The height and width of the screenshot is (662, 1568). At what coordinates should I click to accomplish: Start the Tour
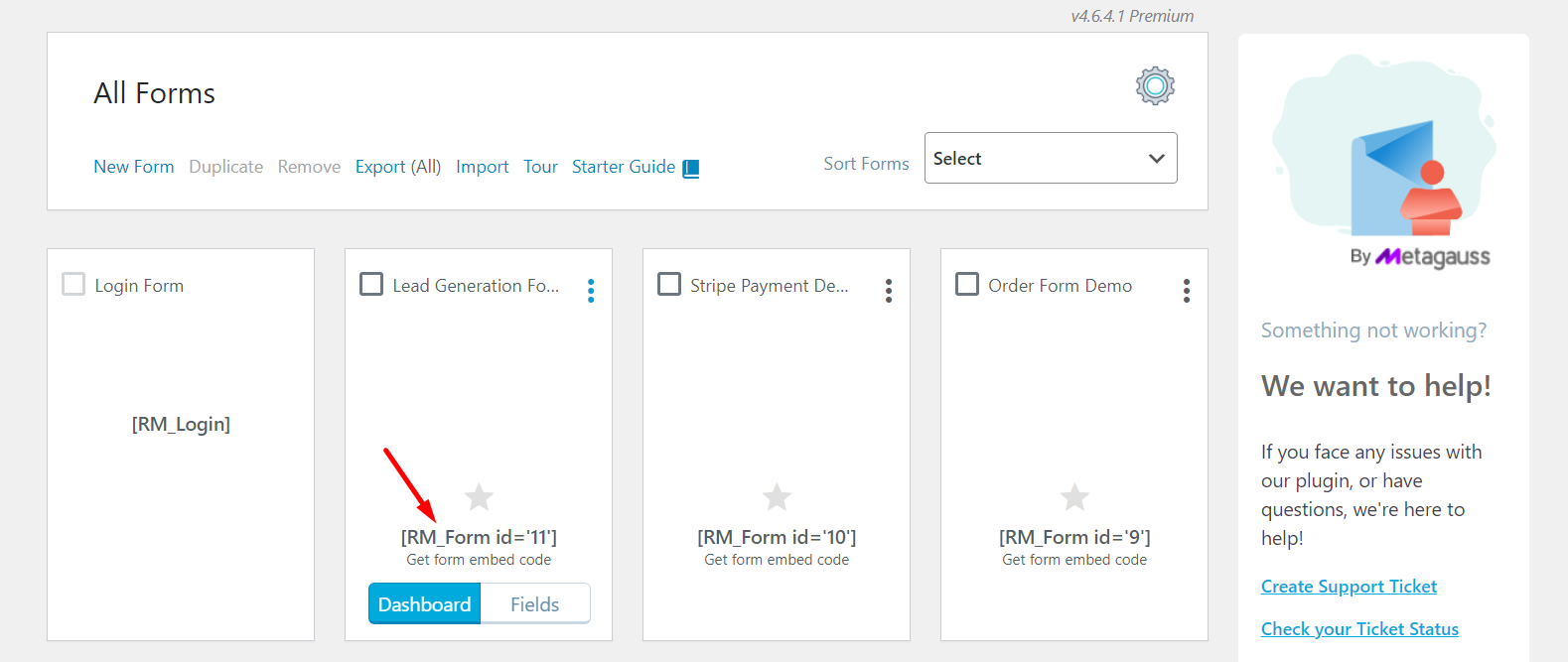(540, 167)
